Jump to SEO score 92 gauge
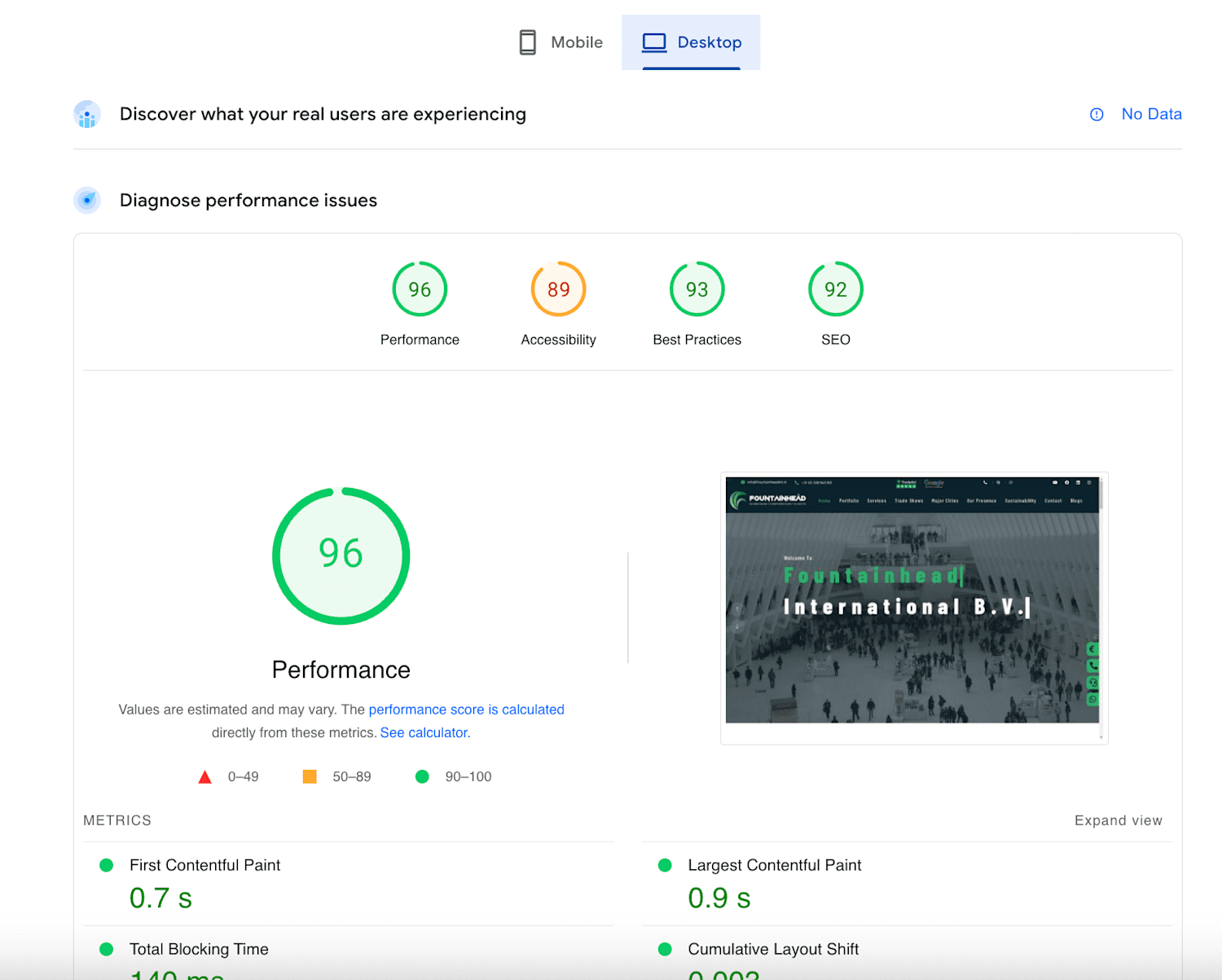Viewport: 1222px width, 980px height. [836, 289]
